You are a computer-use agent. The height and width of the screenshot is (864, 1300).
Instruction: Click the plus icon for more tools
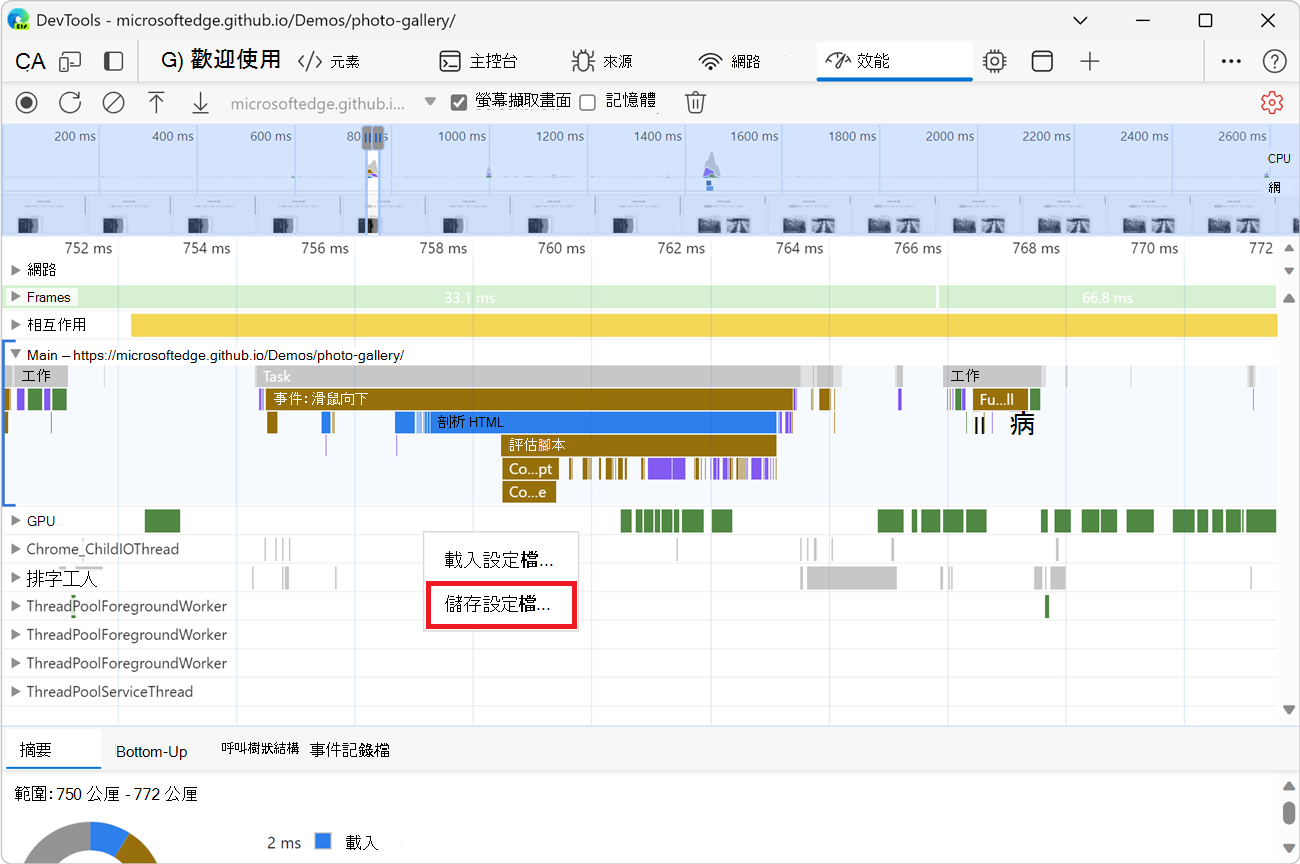coord(1090,62)
